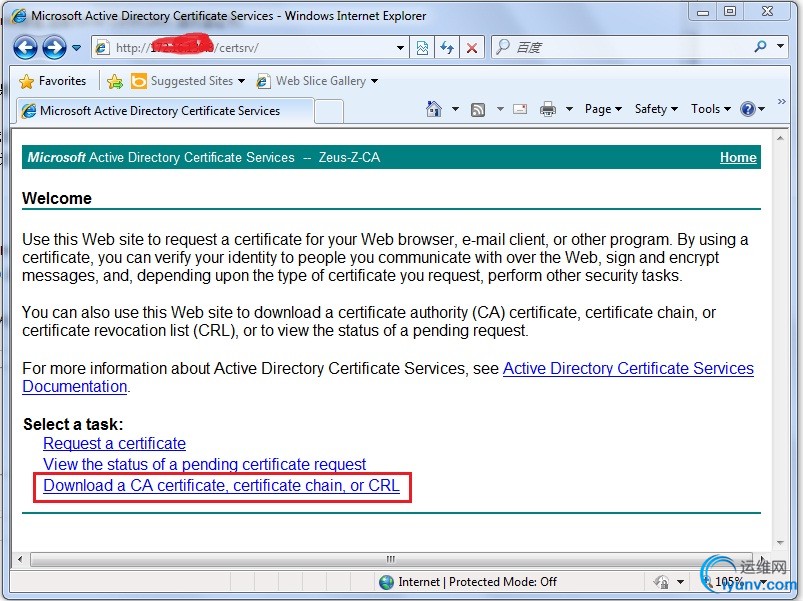Click Internet Protected Mode status bar zone
The width and height of the screenshot is (803, 601).
pyautogui.click(x=477, y=582)
